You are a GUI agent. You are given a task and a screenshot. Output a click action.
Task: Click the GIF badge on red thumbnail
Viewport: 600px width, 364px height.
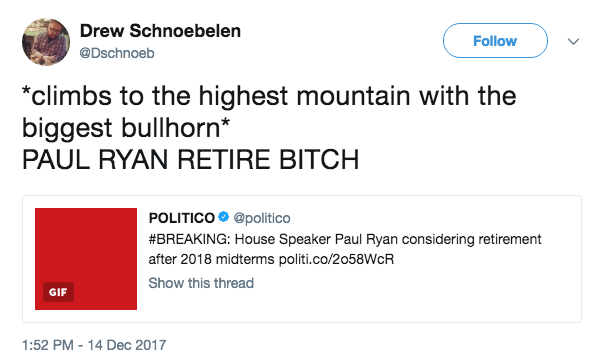58,292
